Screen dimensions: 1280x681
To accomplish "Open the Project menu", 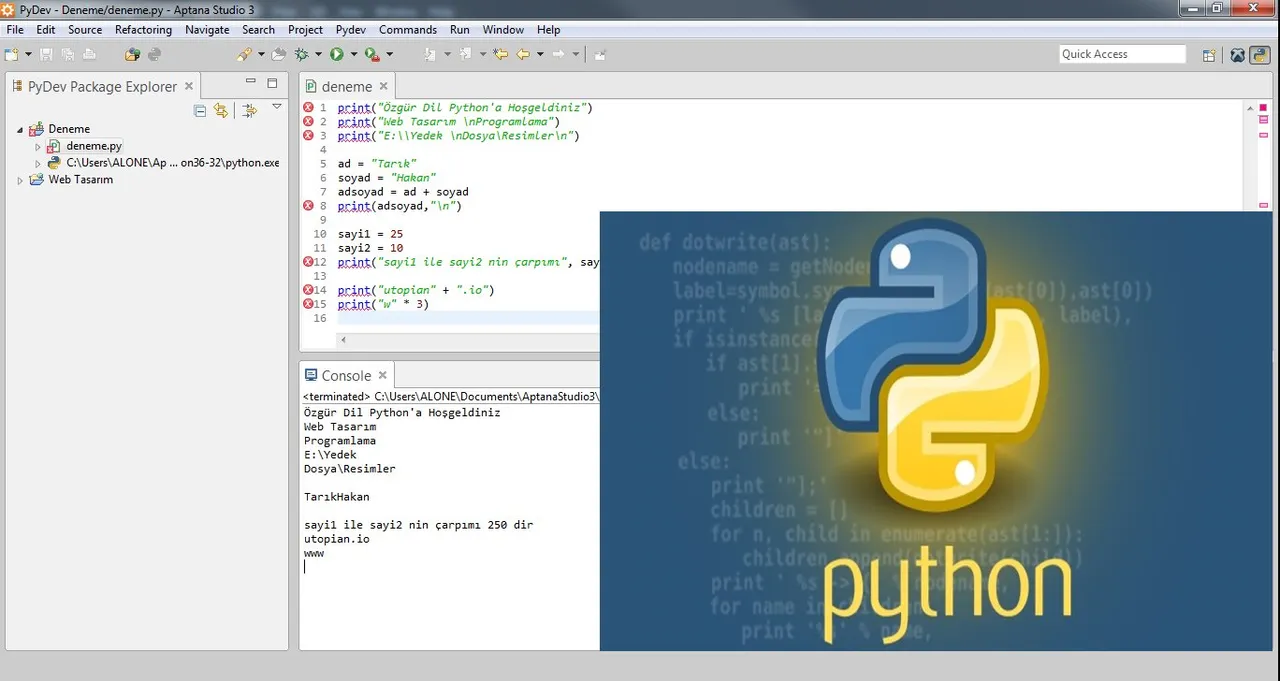I will (x=305, y=30).
